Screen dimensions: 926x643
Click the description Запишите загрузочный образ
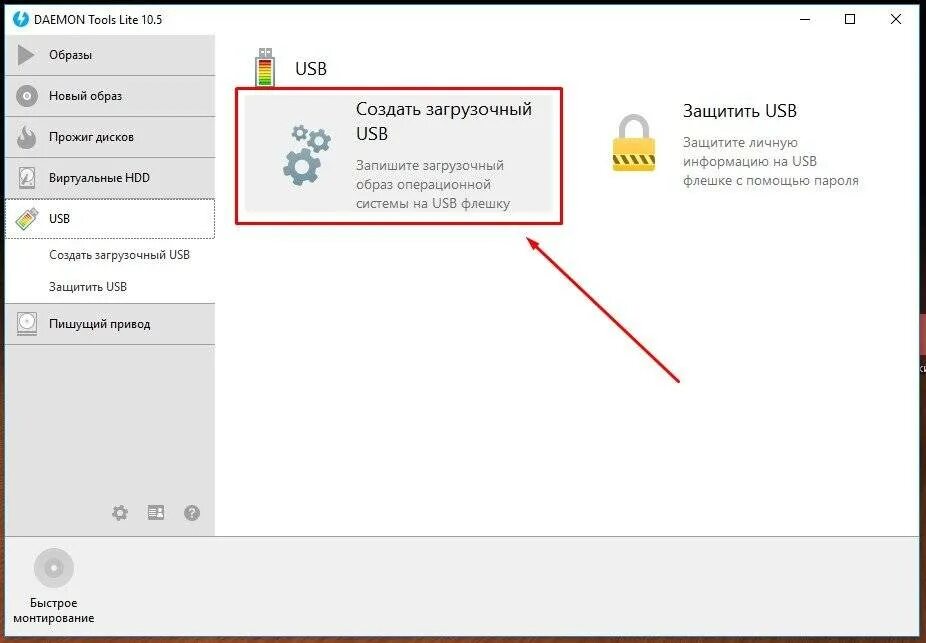pos(433,184)
